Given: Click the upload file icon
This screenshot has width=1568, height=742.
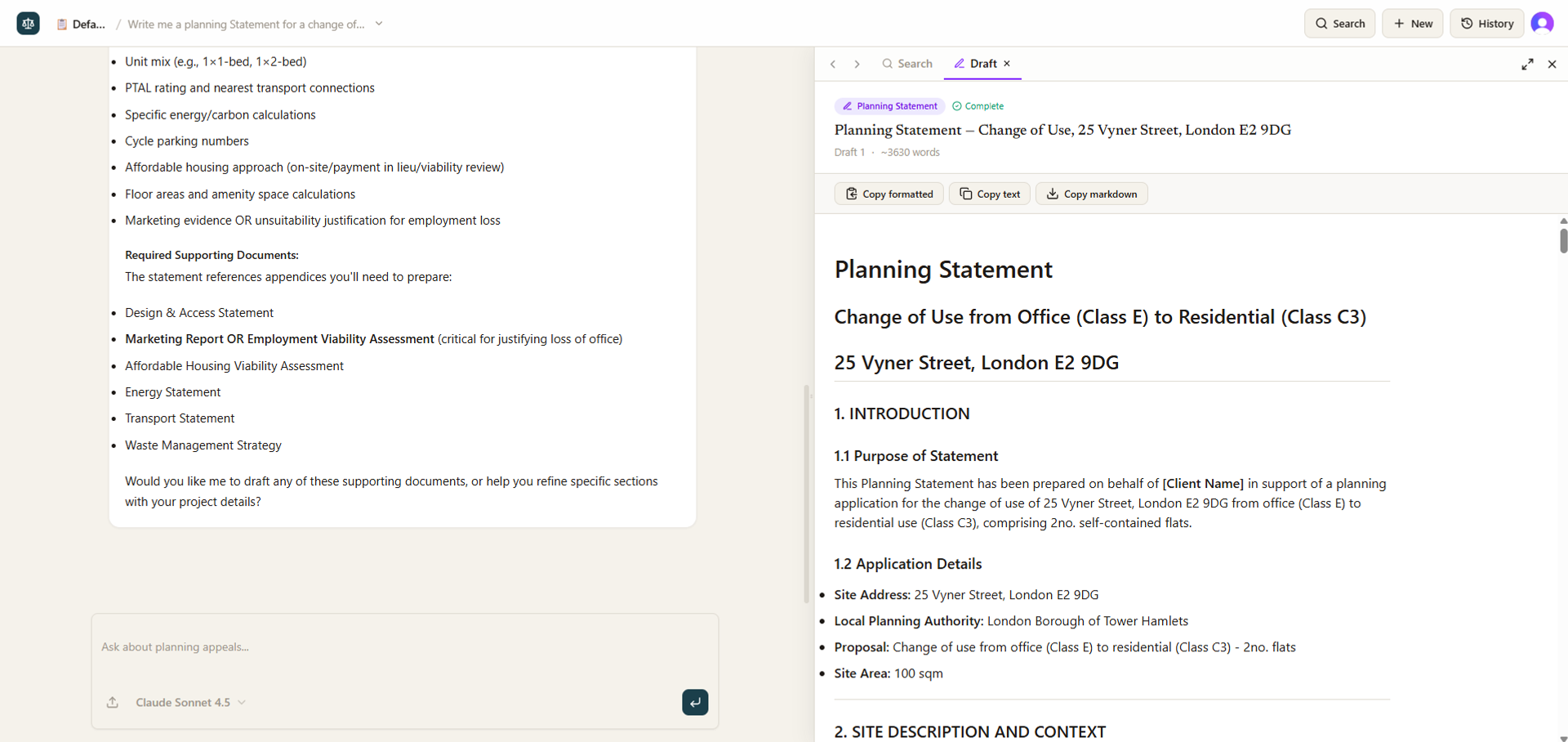Looking at the screenshot, I should point(113,703).
